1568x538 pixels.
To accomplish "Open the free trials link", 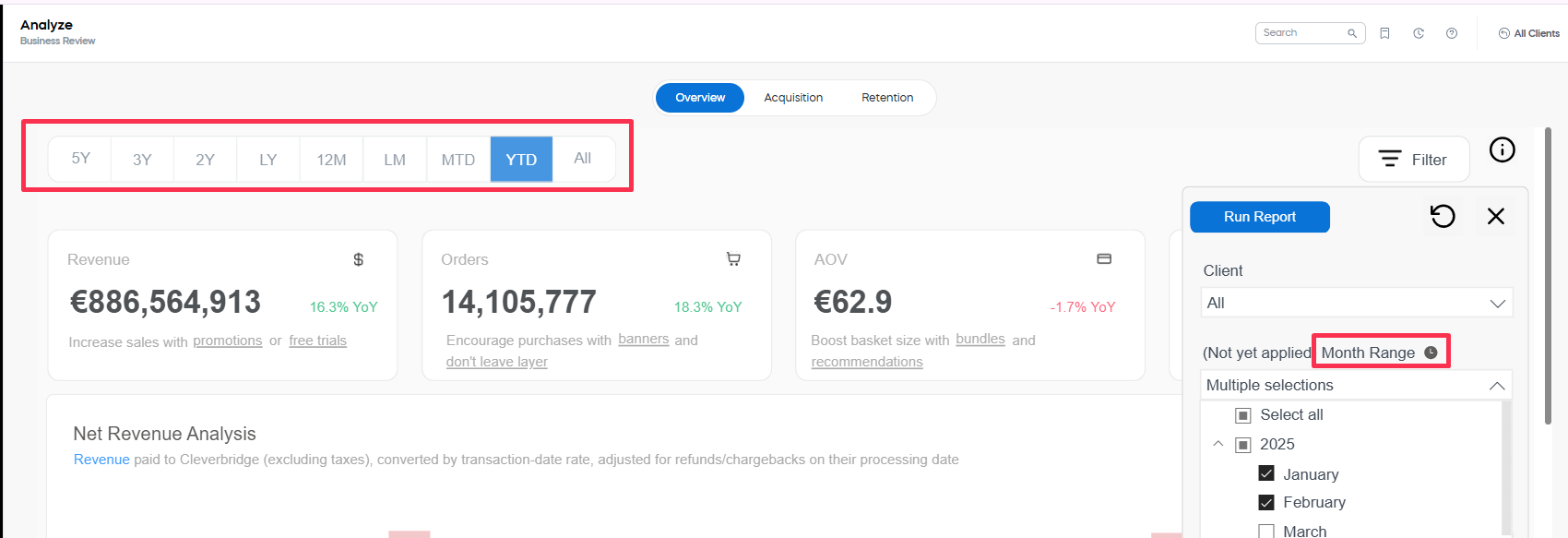I will 317,341.
